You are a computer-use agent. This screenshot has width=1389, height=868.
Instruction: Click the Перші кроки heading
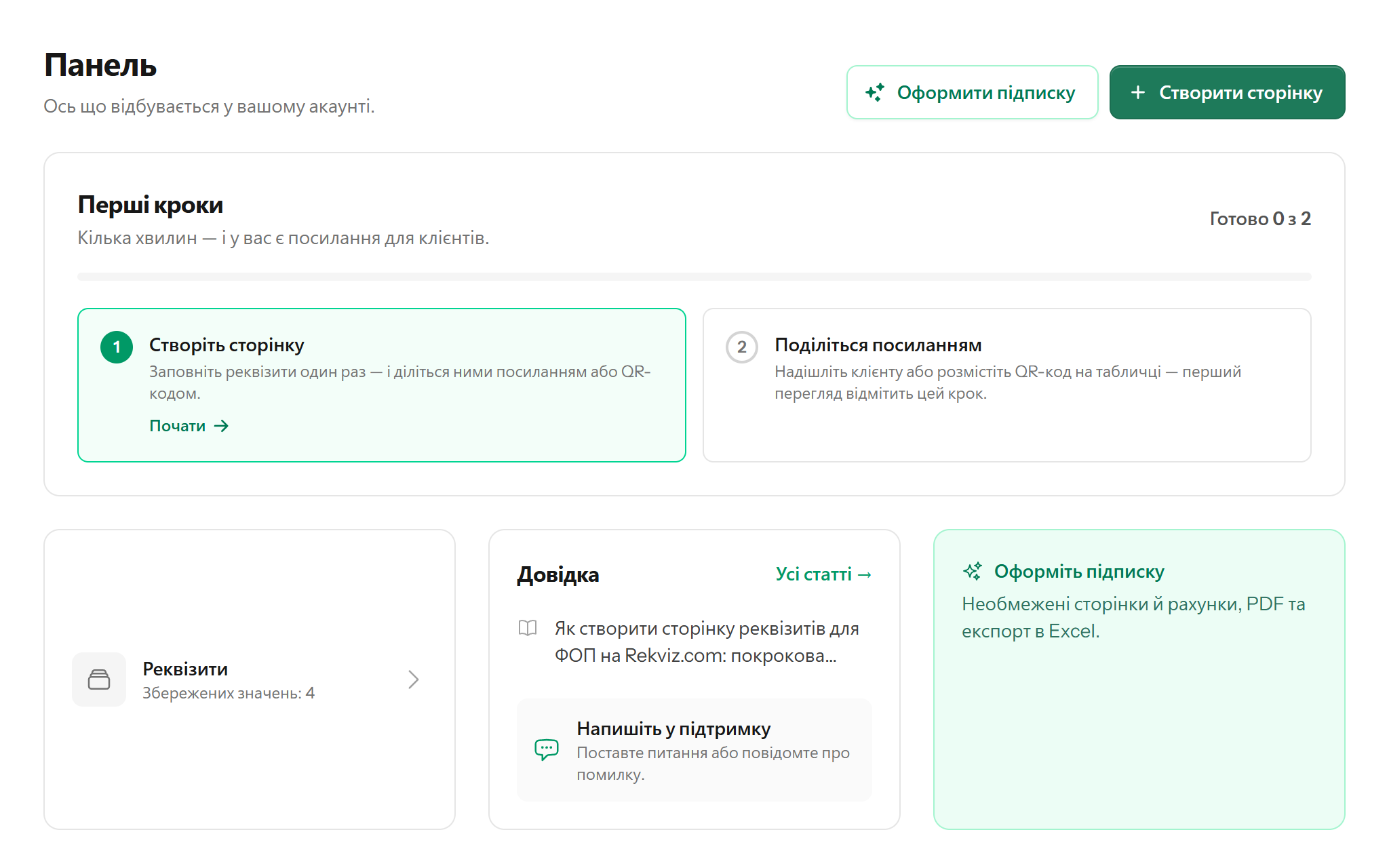click(x=151, y=205)
